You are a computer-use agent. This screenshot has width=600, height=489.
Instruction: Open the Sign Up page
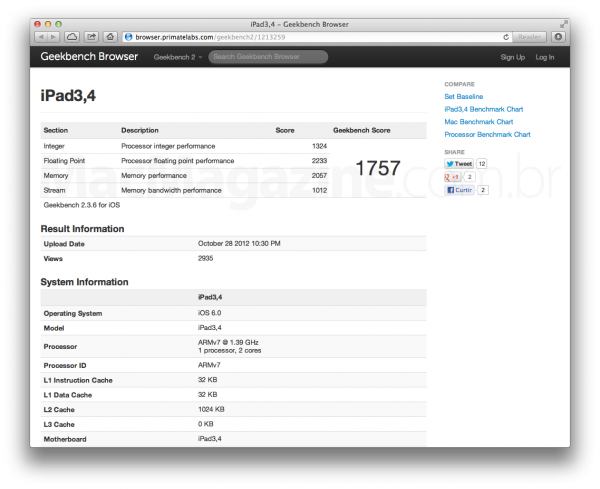click(x=512, y=57)
